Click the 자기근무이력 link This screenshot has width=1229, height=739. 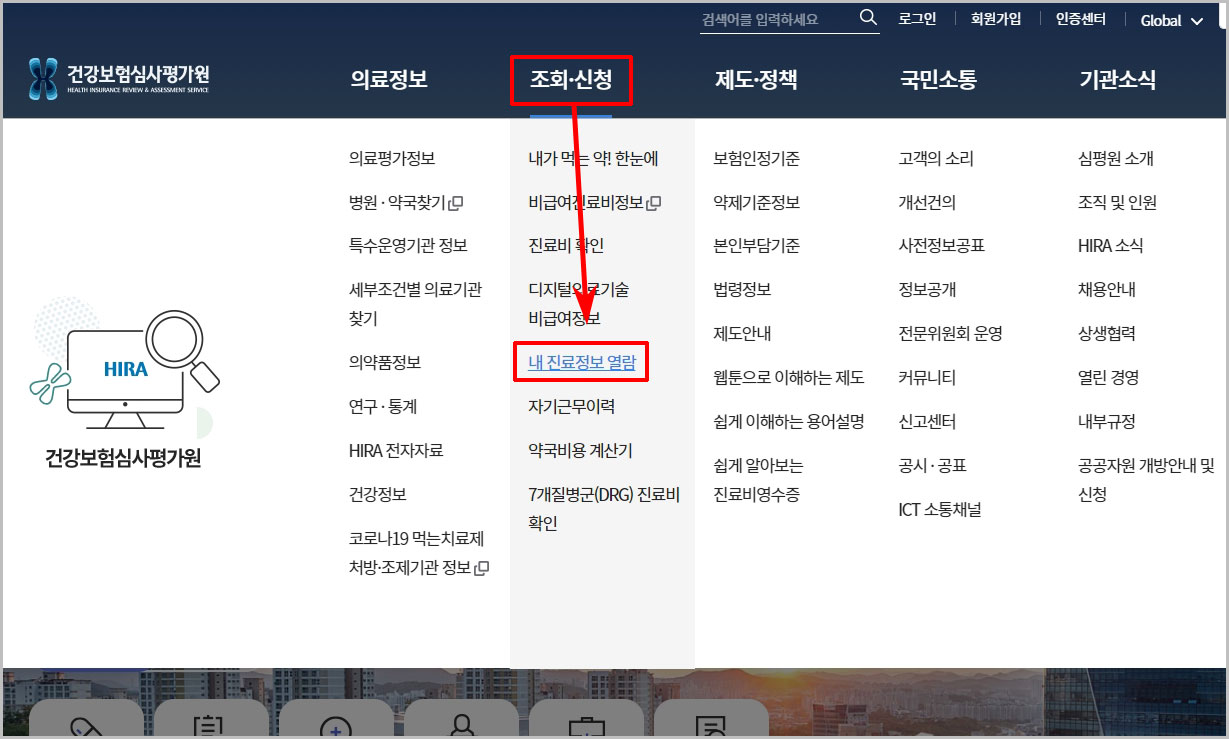pos(572,407)
